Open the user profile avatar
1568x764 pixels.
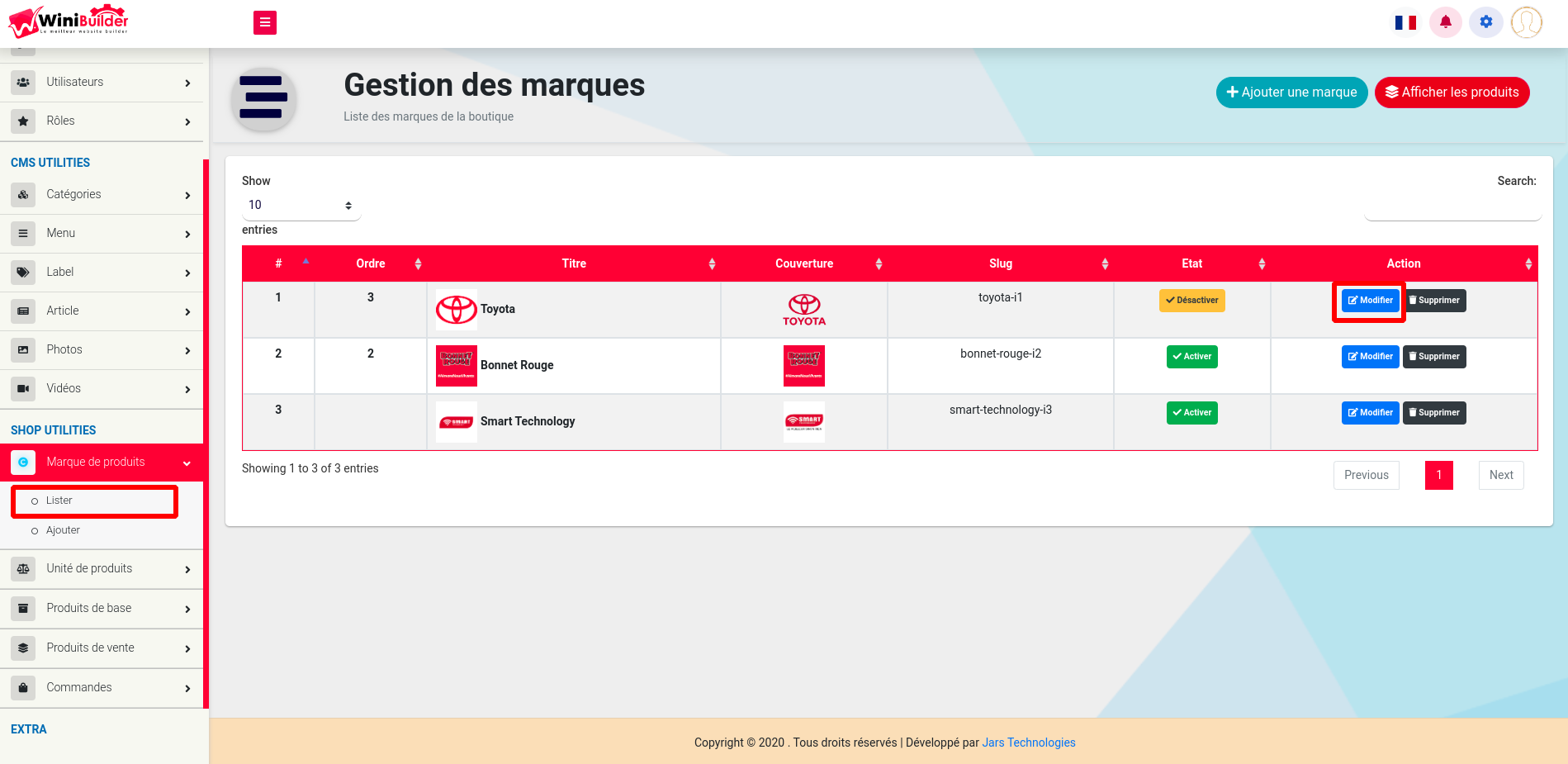tap(1526, 22)
